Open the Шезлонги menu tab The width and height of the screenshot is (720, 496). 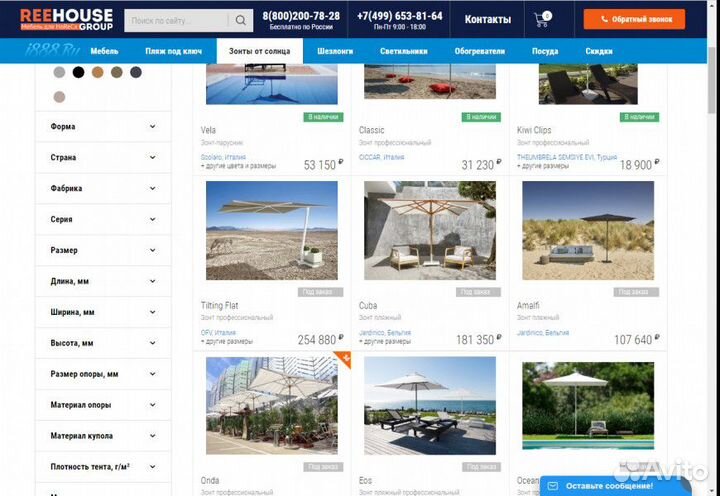pos(335,51)
